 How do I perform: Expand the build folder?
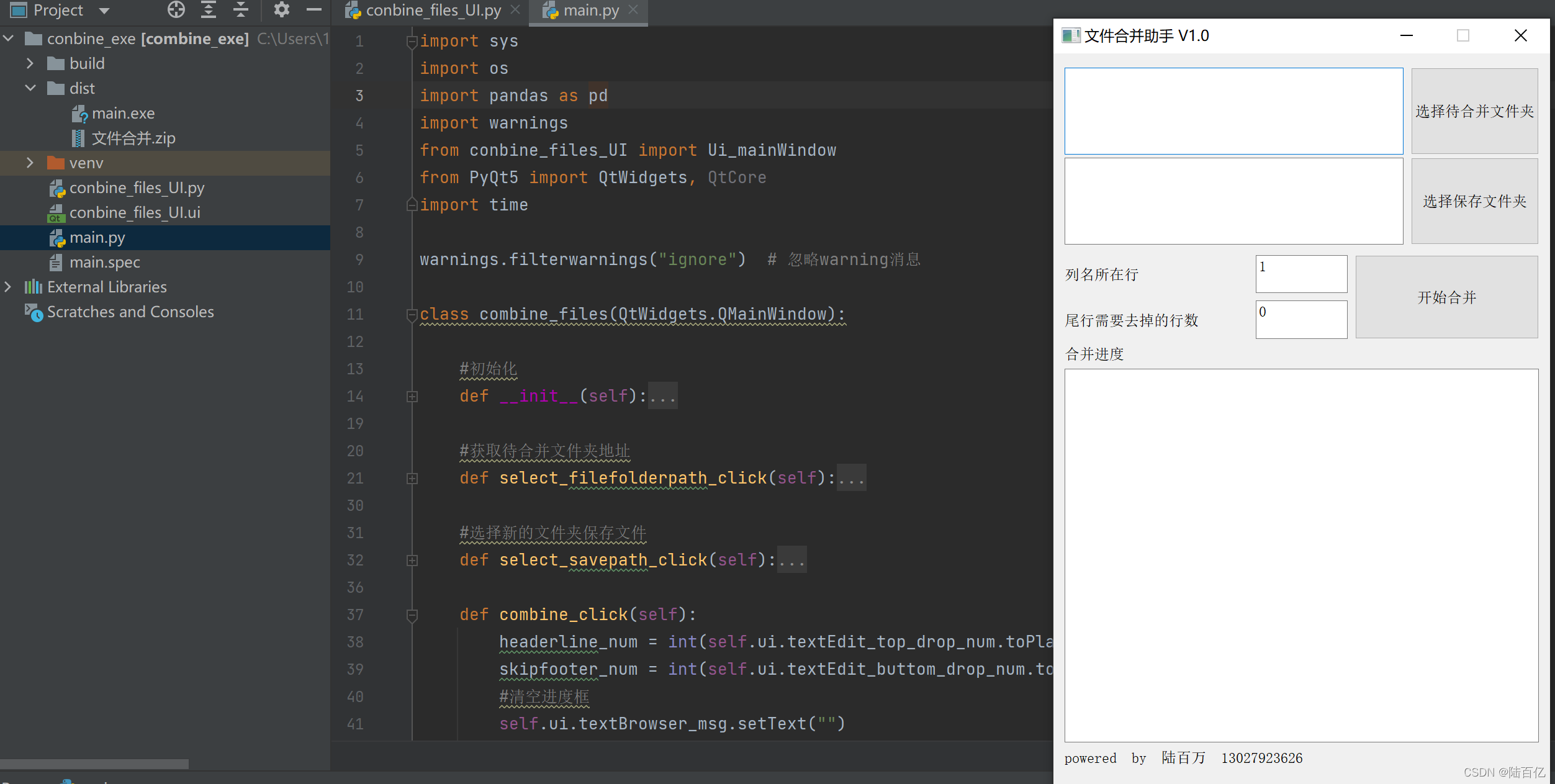pos(30,63)
